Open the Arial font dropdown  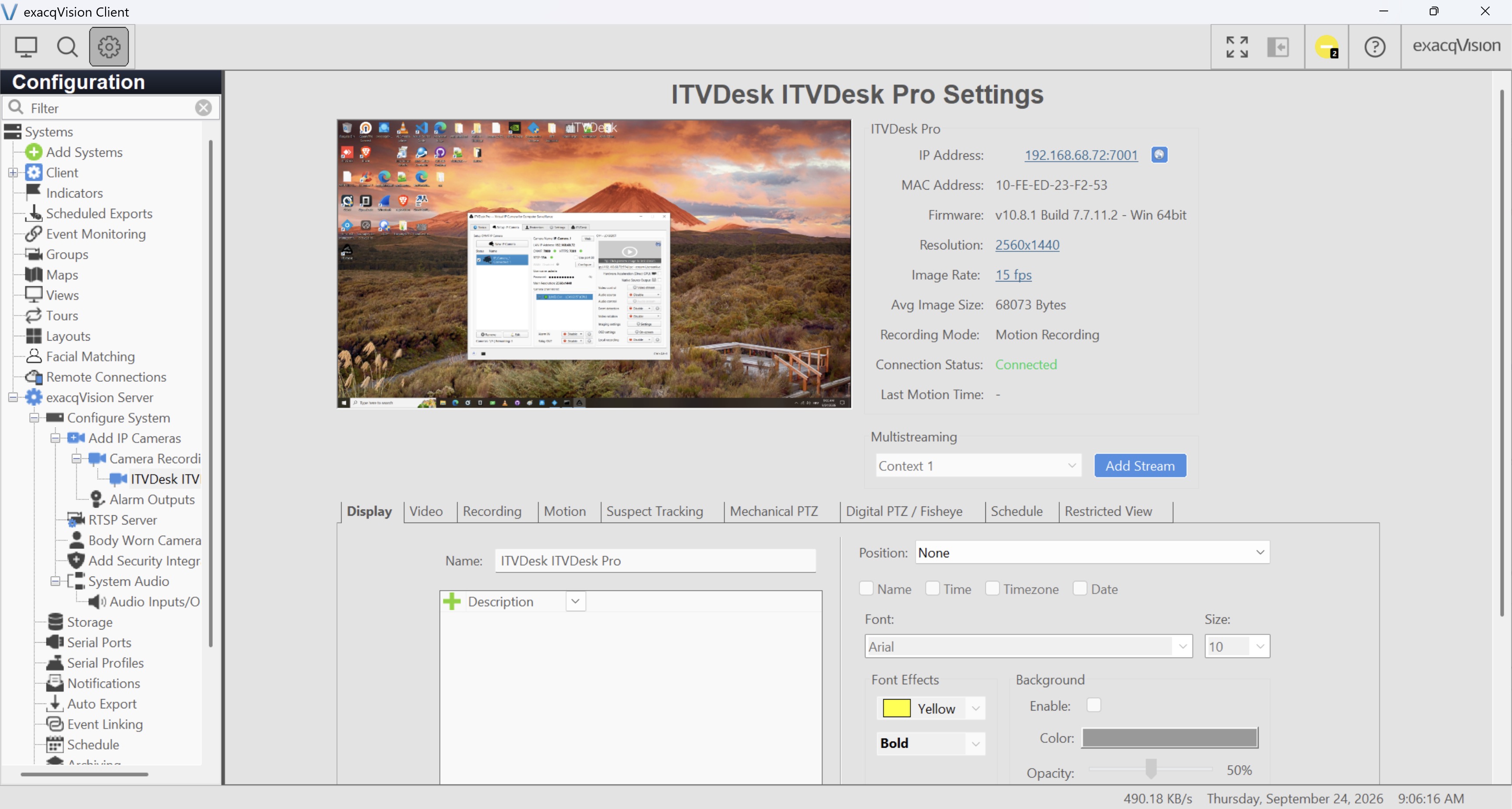pos(1028,647)
